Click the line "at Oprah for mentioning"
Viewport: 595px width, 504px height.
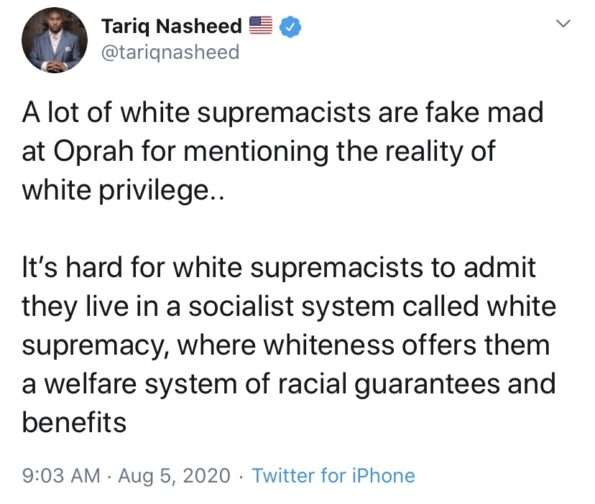click(x=258, y=152)
